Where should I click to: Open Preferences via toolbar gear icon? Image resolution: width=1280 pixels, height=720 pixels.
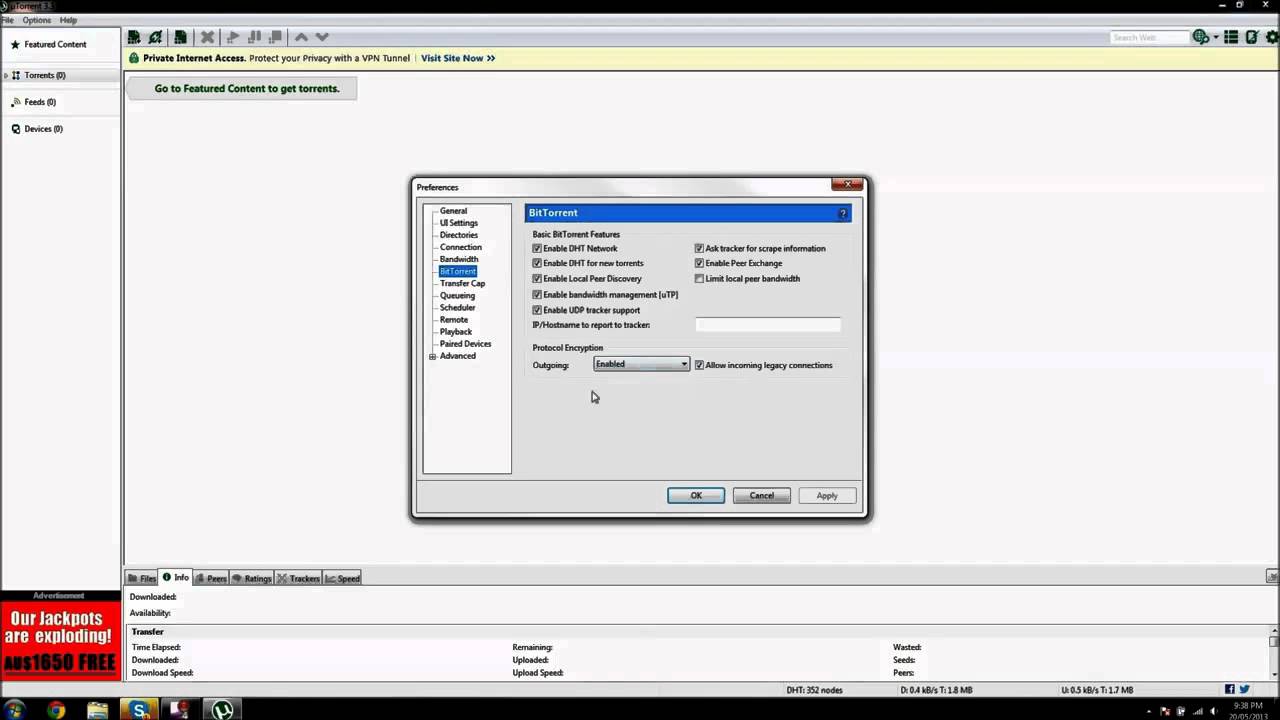1272,37
